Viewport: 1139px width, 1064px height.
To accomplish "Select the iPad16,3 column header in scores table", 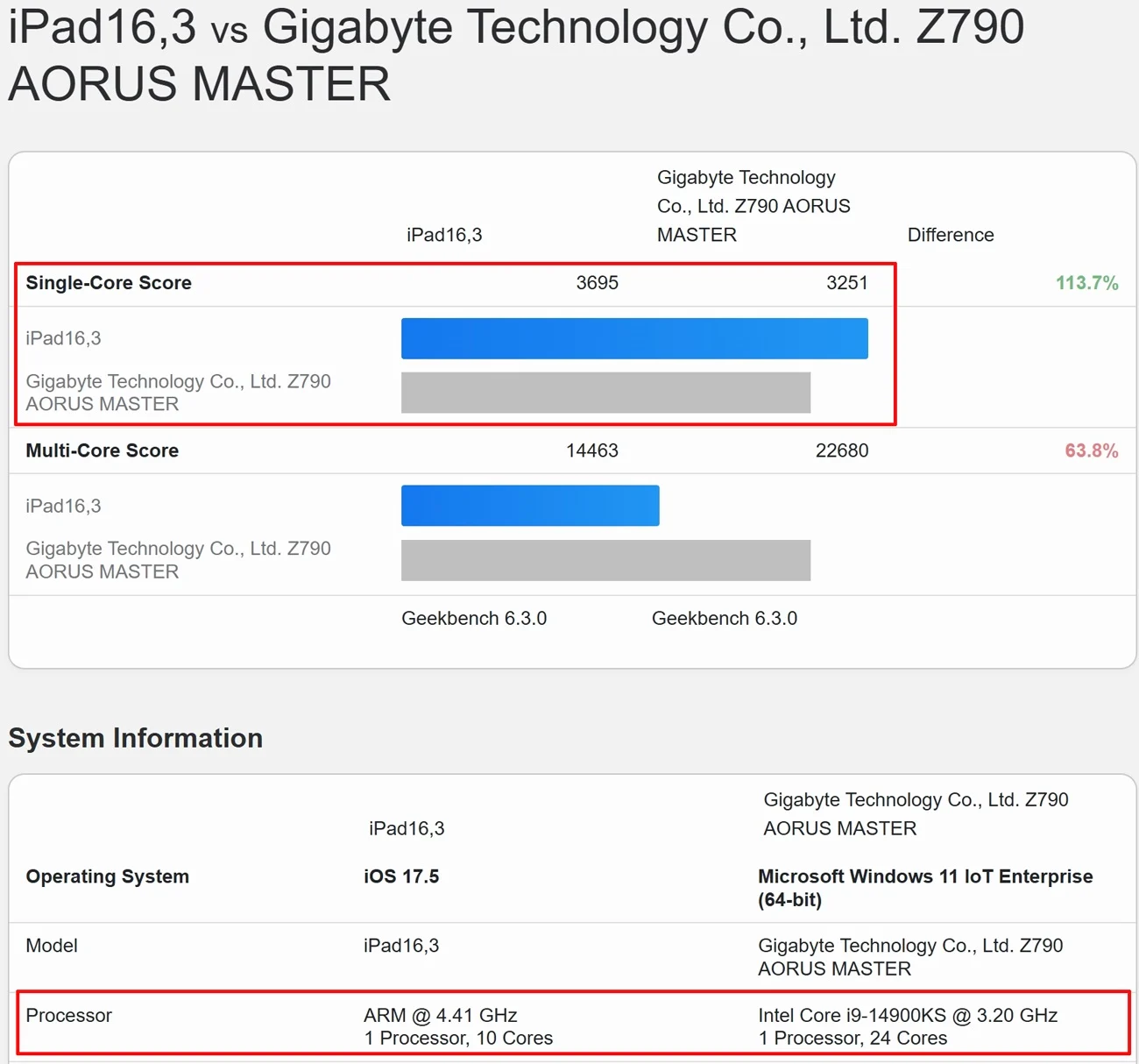I will click(444, 235).
